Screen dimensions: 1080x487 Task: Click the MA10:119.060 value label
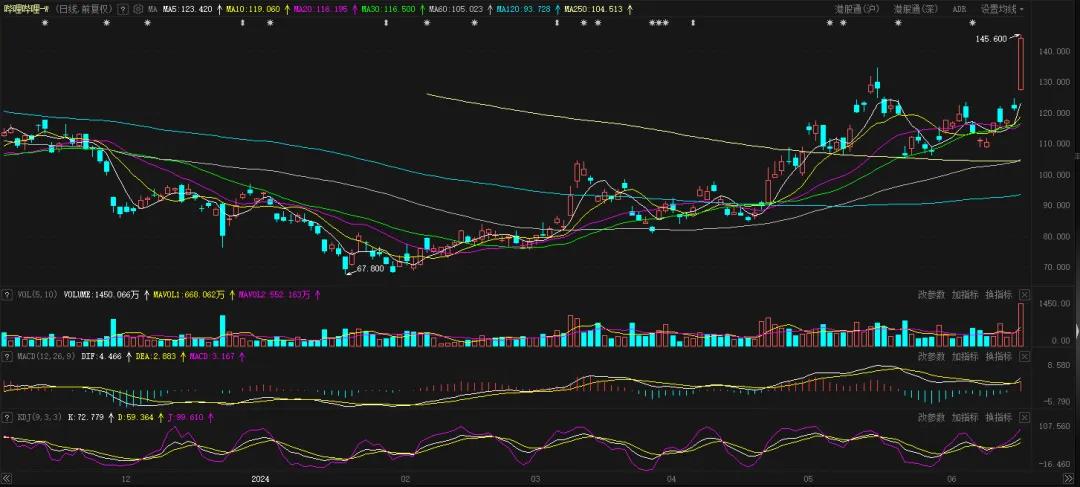pos(253,10)
